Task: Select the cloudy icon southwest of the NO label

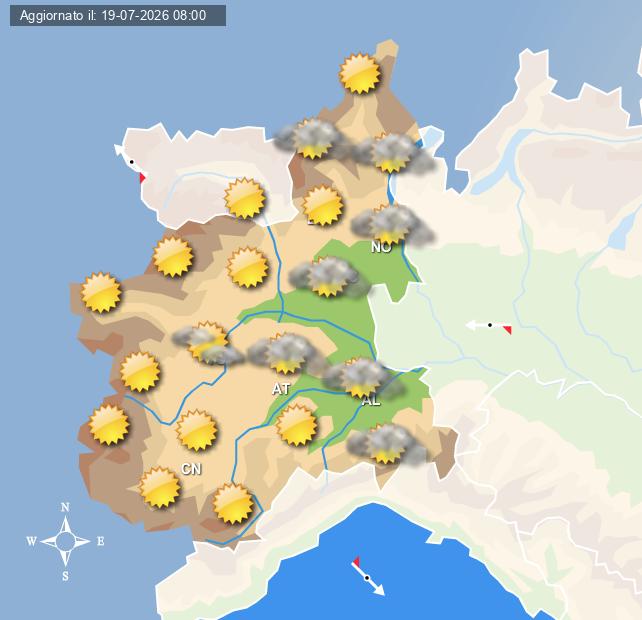Action: 329,276
